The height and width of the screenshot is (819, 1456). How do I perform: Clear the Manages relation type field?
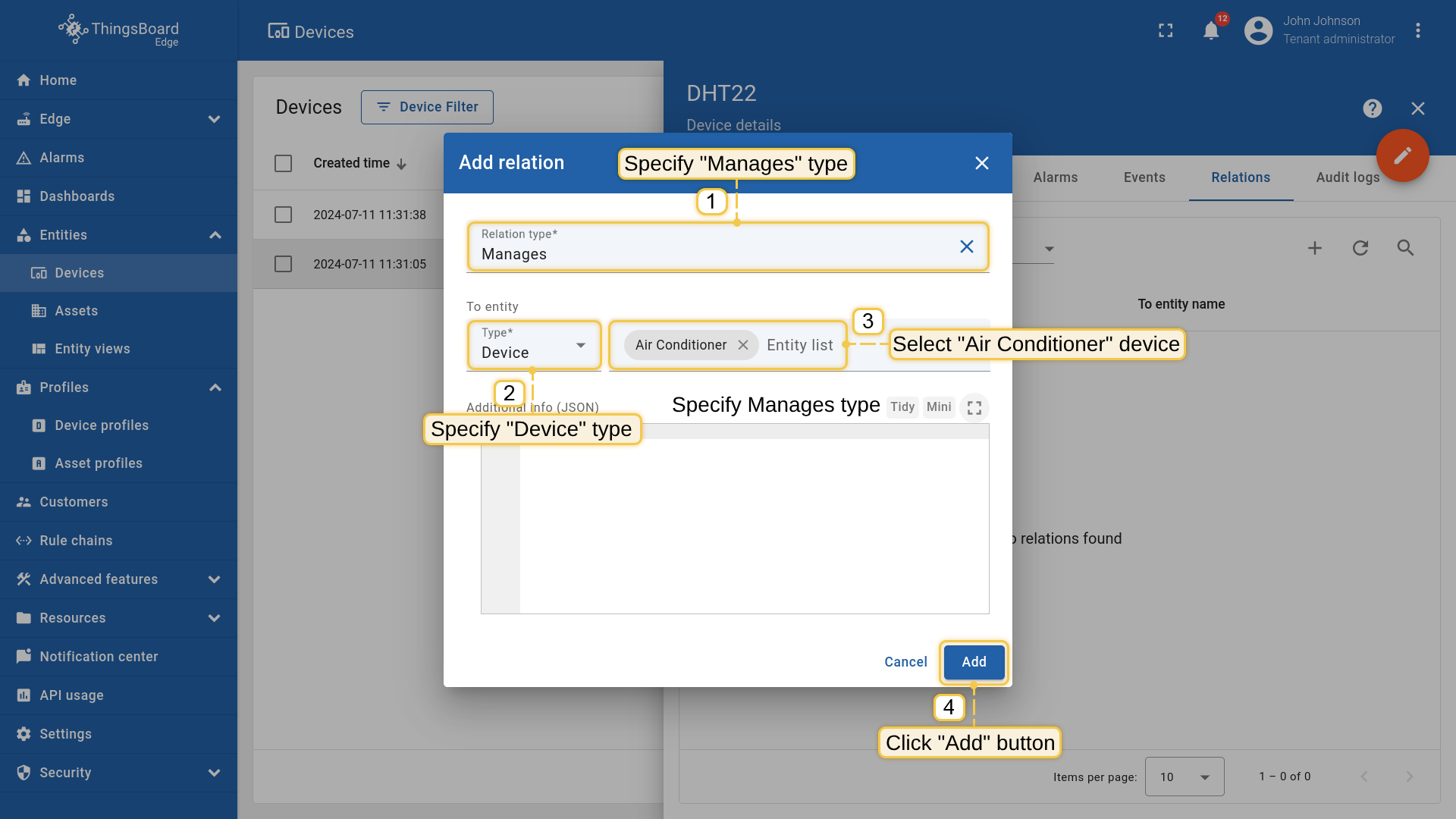966,246
